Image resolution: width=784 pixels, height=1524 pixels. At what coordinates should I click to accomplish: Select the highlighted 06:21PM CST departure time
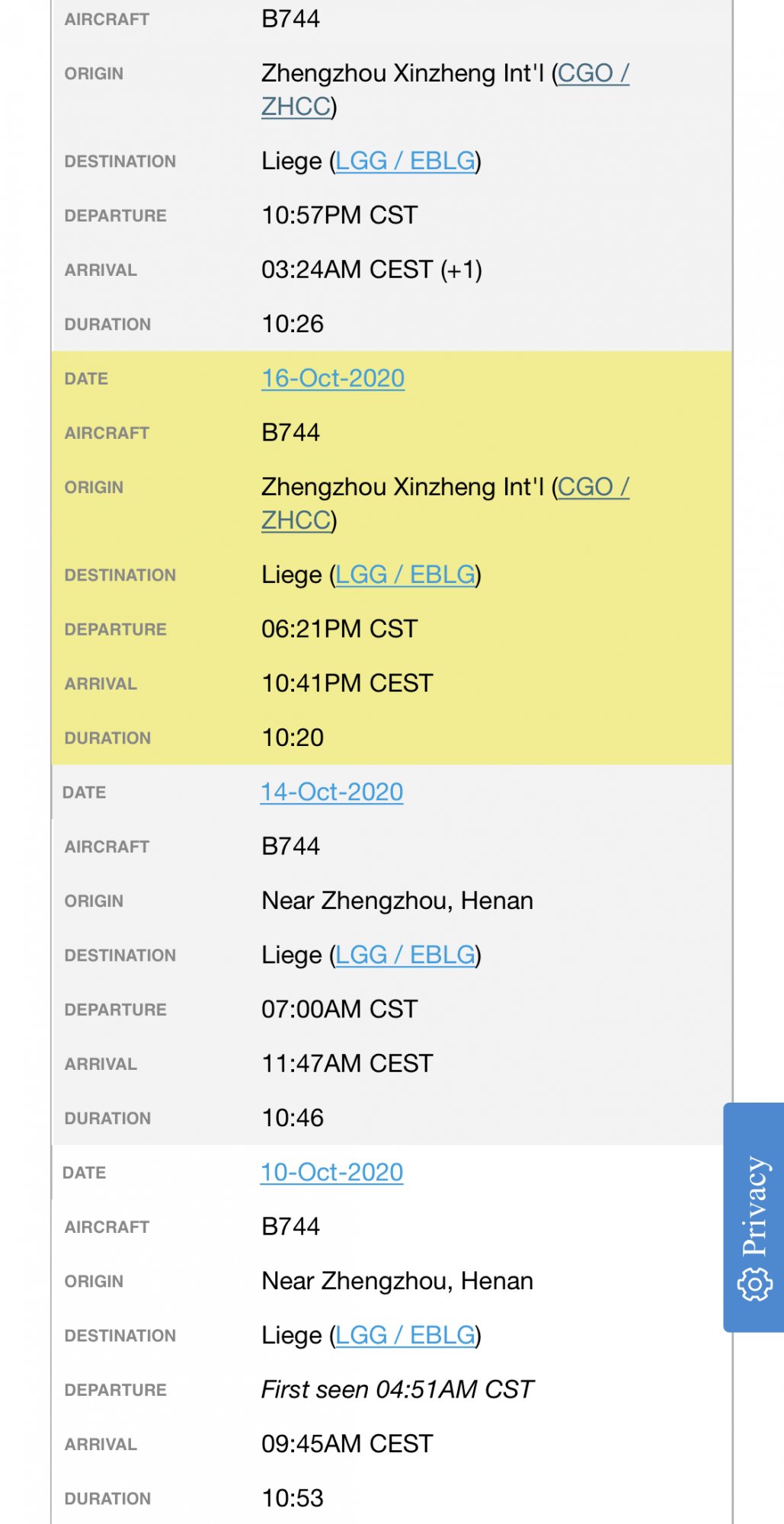[x=340, y=629]
